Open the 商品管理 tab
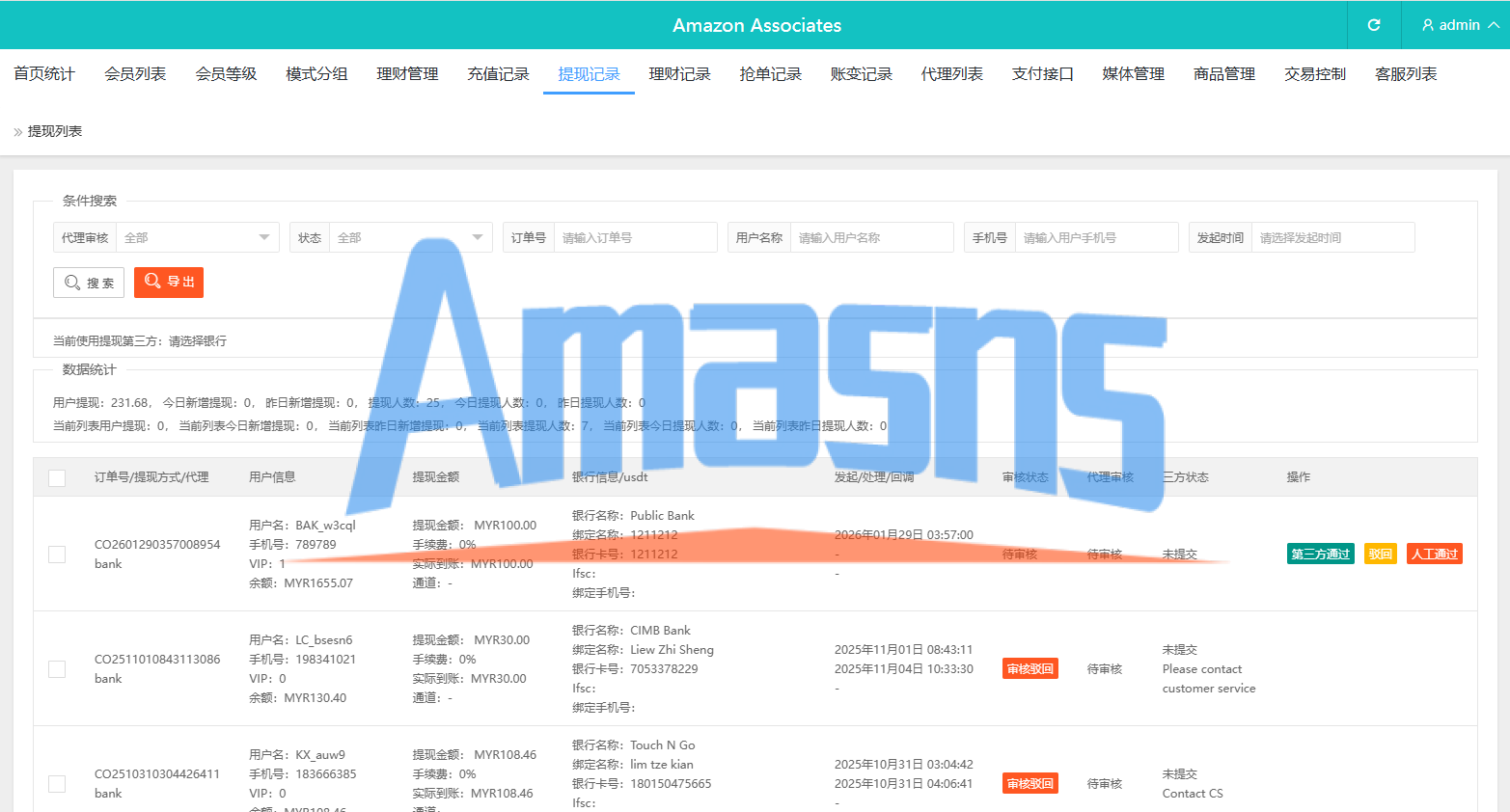Screen dimensions: 1510x812 click(x=1224, y=73)
